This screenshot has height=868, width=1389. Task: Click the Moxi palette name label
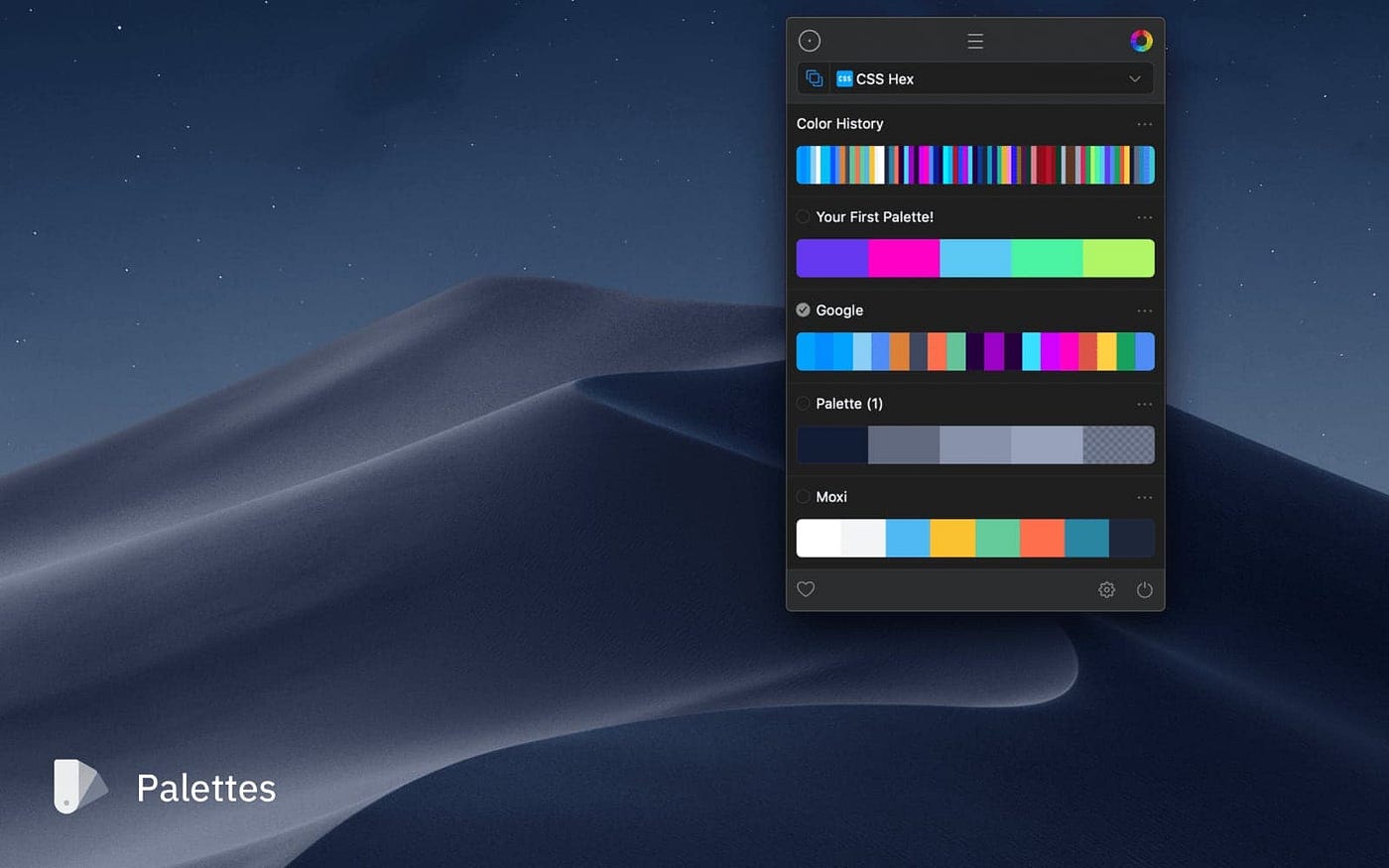point(831,497)
